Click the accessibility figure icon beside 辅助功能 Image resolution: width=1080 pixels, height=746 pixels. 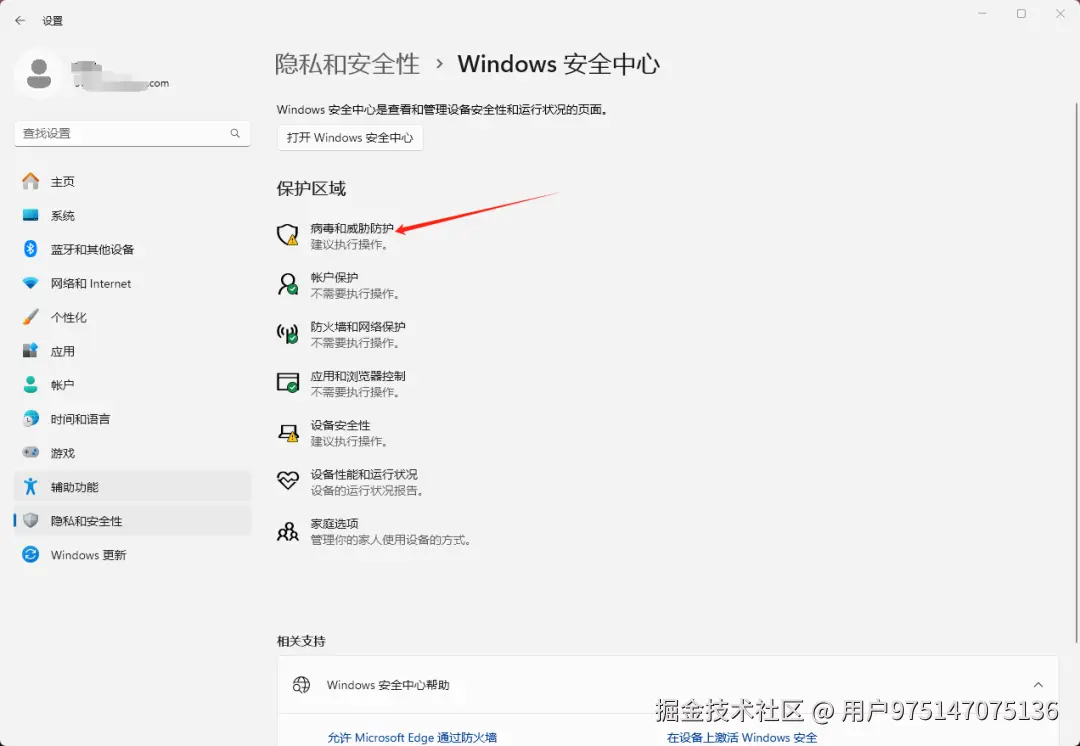(x=30, y=486)
